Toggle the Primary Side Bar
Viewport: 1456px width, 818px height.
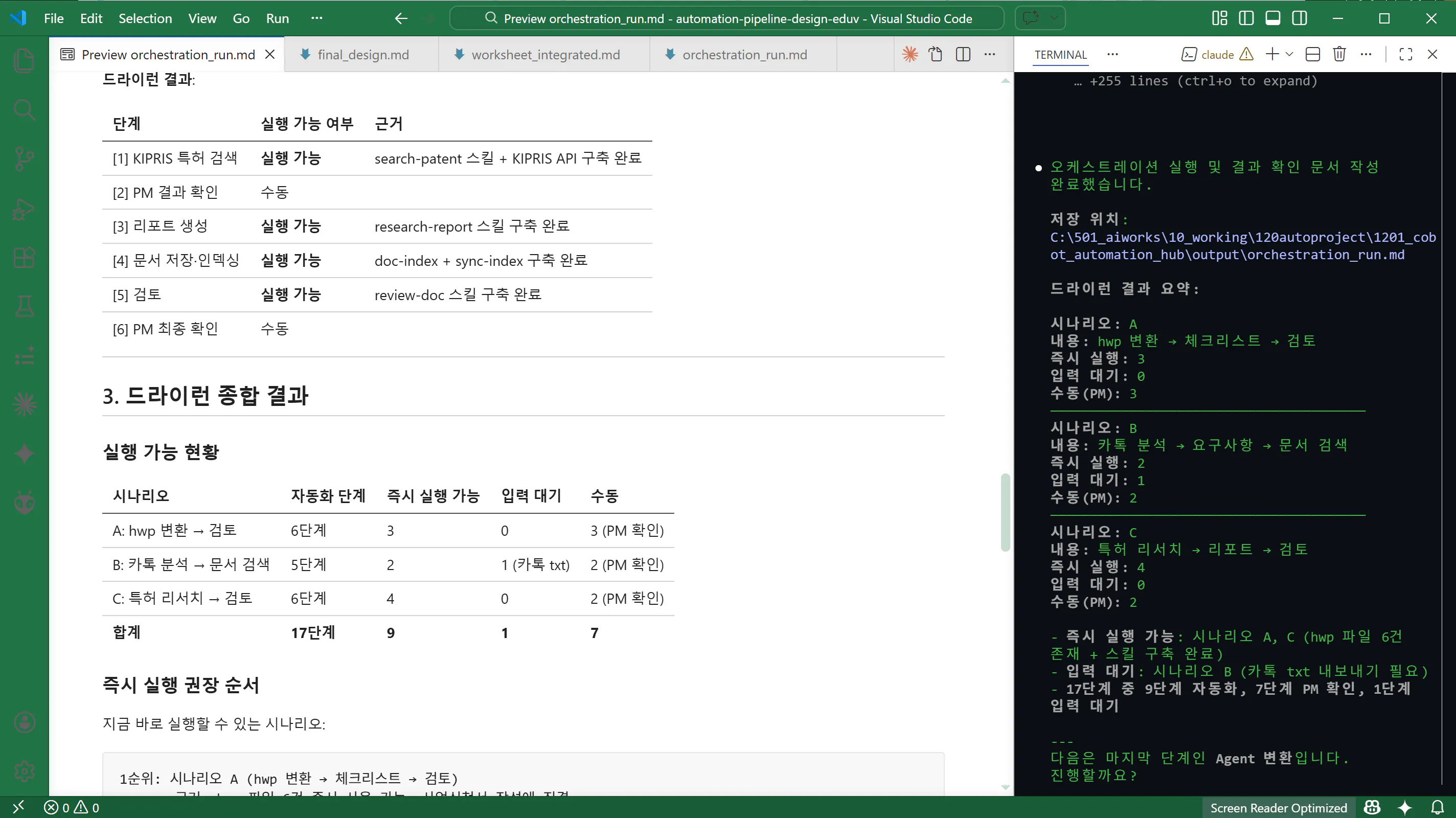pyautogui.click(x=1246, y=18)
